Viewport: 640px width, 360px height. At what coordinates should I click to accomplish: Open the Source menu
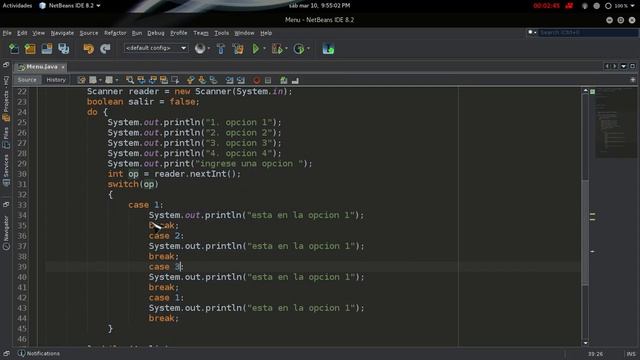click(89, 33)
